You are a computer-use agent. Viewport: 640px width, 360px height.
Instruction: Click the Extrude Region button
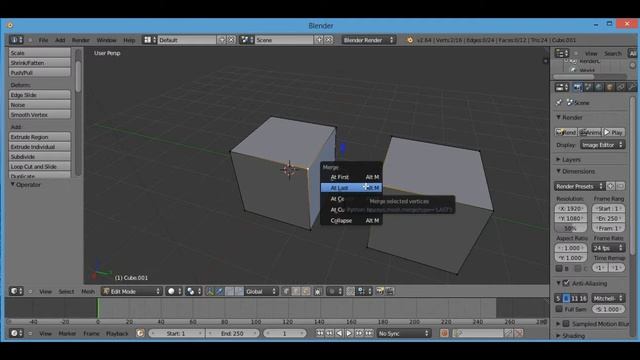[x=40, y=137]
